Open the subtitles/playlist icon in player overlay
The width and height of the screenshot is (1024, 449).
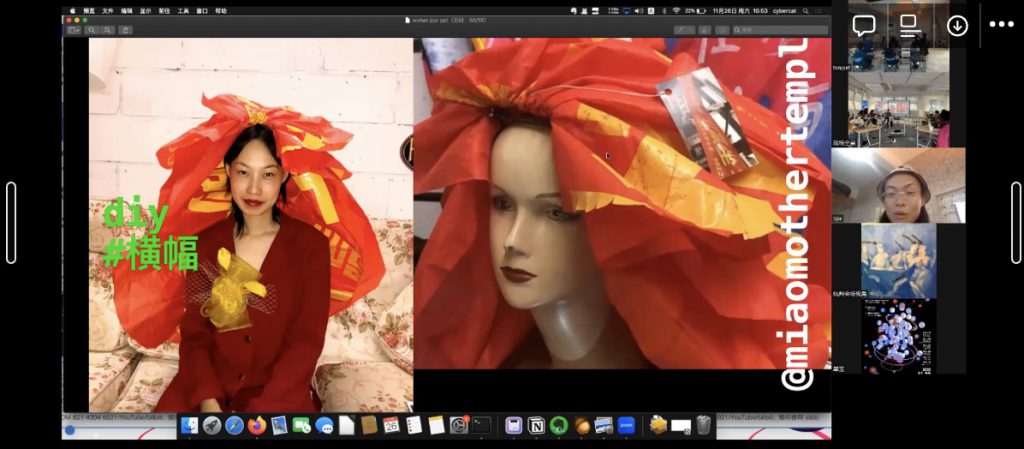[x=910, y=25]
